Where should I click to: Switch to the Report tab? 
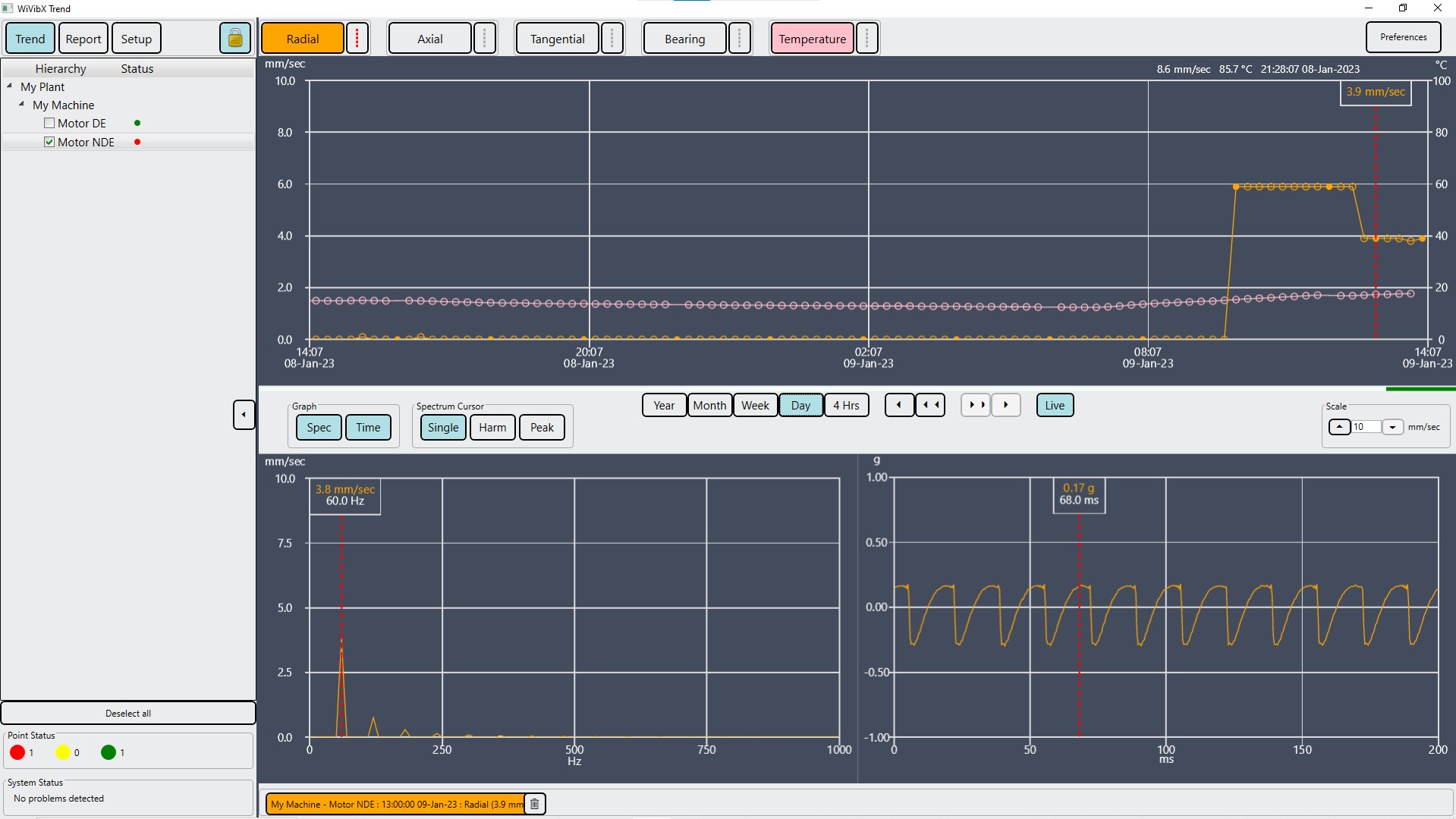pos(83,38)
